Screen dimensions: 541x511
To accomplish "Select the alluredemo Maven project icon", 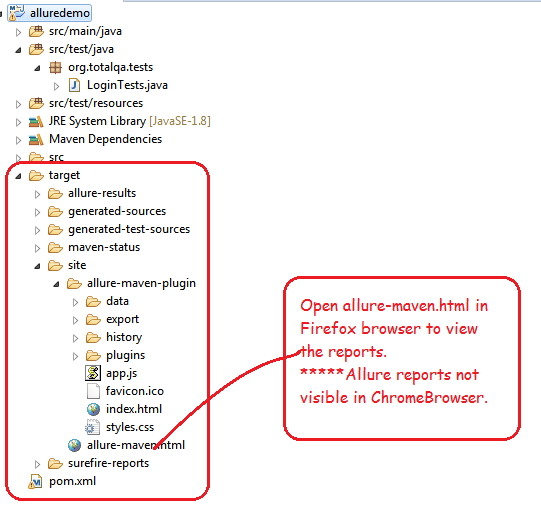I will click(17, 13).
